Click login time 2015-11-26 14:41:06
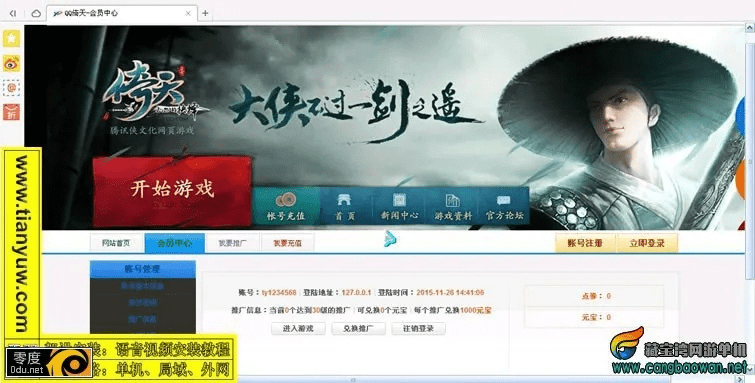Screen dimensions: 755x383 tap(450, 292)
